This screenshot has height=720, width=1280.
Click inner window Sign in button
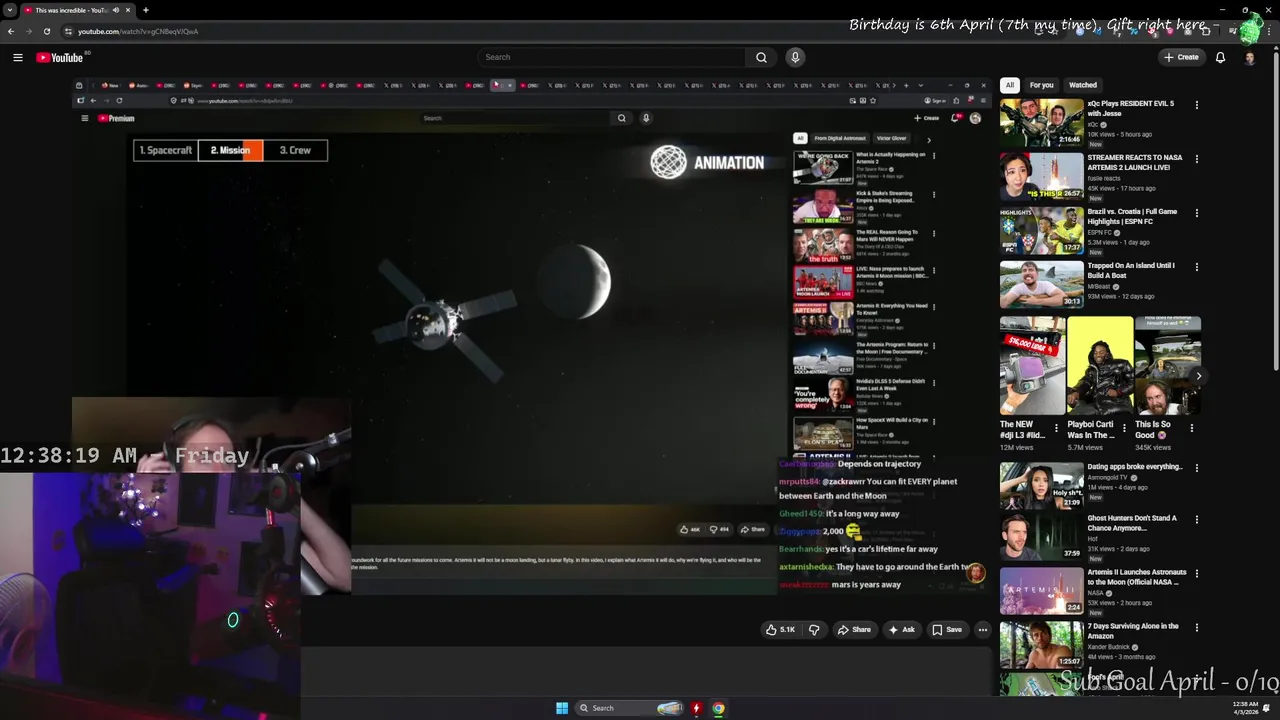pyautogui.click(x=935, y=100)
